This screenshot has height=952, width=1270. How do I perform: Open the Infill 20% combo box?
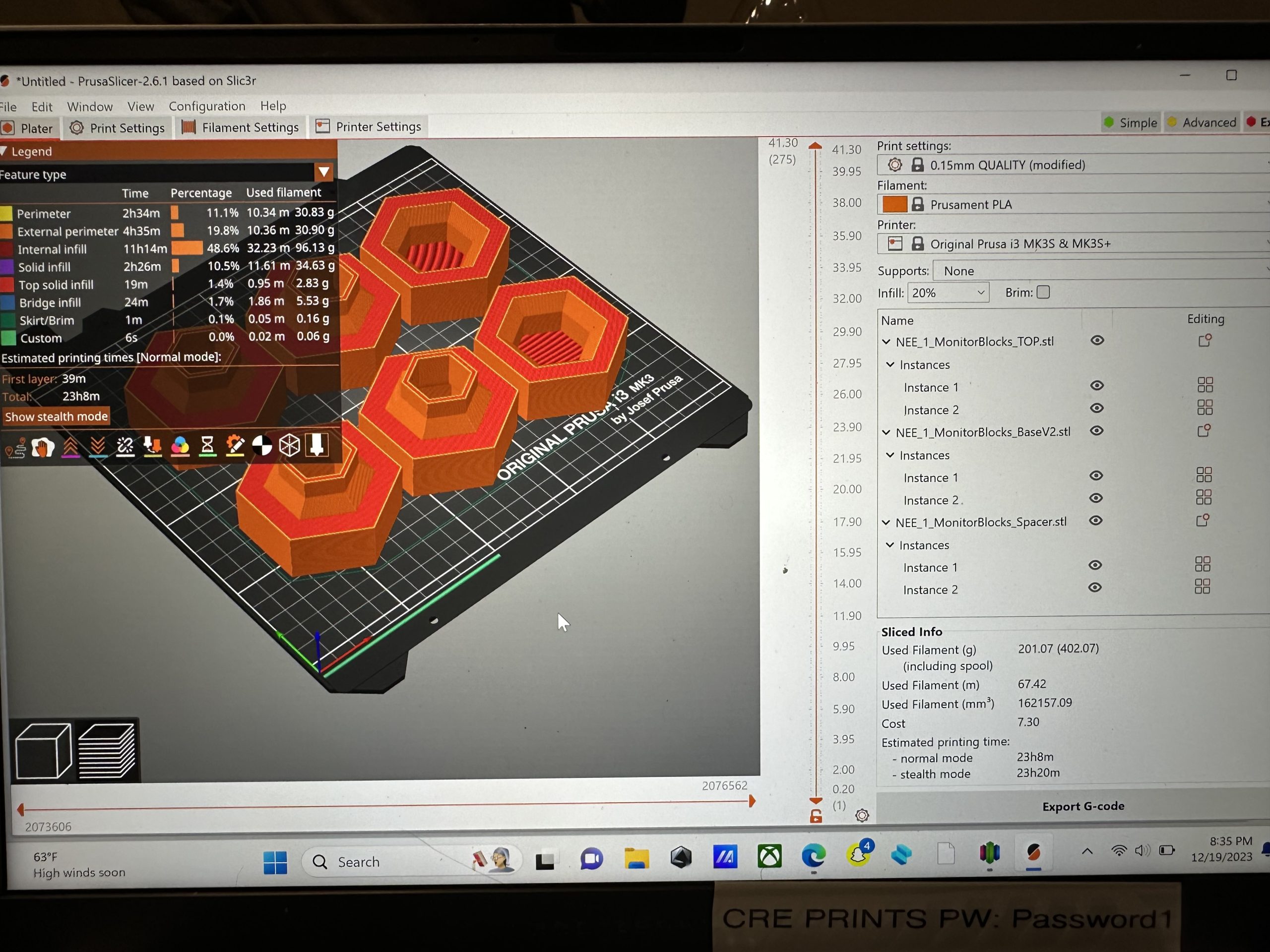948,293
